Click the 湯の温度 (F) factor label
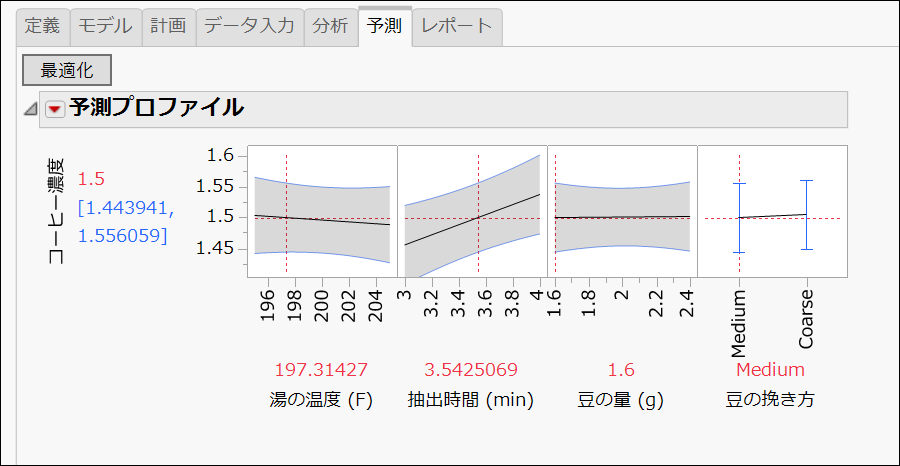The height and width of the screenshot is (466, 900). (x=321, y=400)
